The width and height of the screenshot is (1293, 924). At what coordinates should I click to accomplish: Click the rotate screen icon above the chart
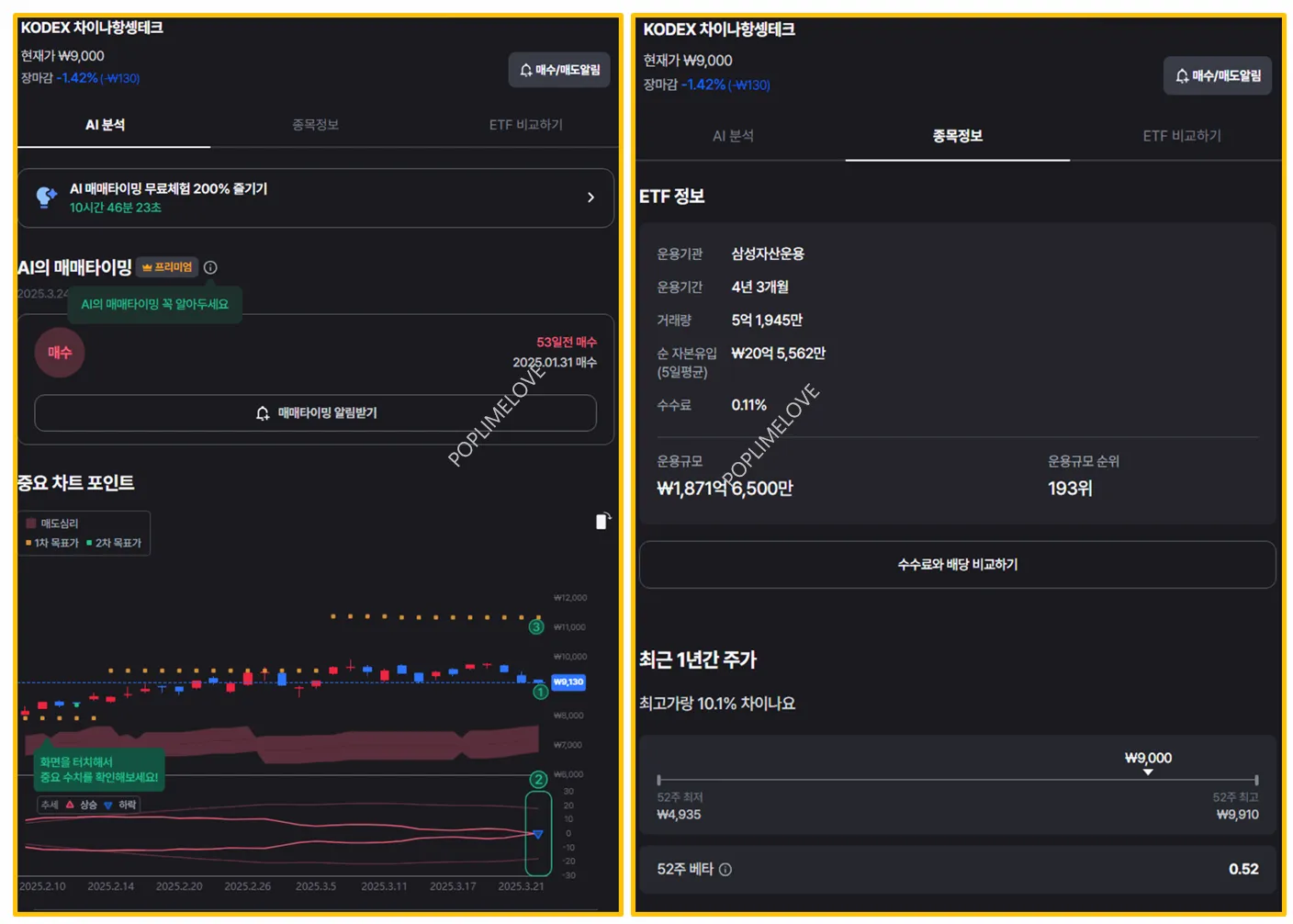[x=602, y=521]
